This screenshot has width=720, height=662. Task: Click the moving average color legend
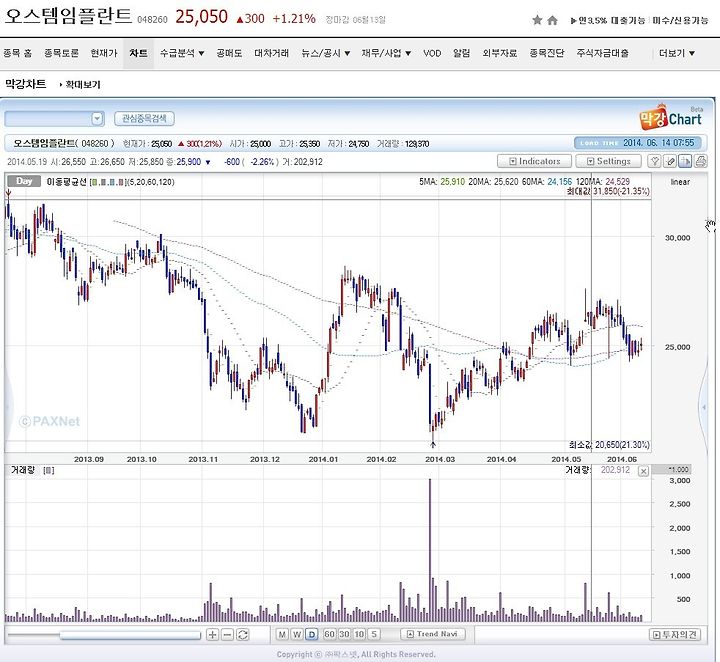[107, 182]
